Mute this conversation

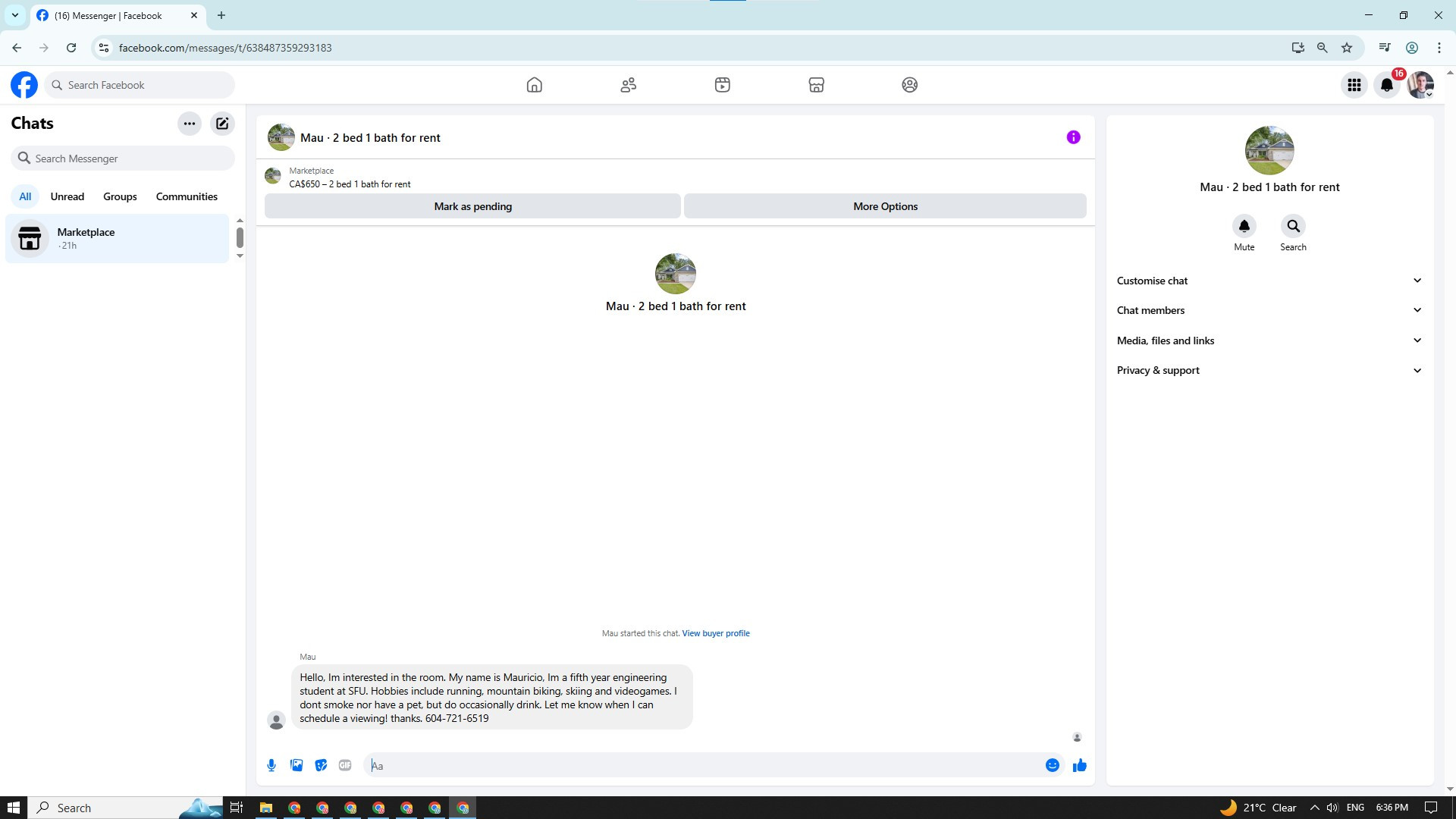[1244, 227]
